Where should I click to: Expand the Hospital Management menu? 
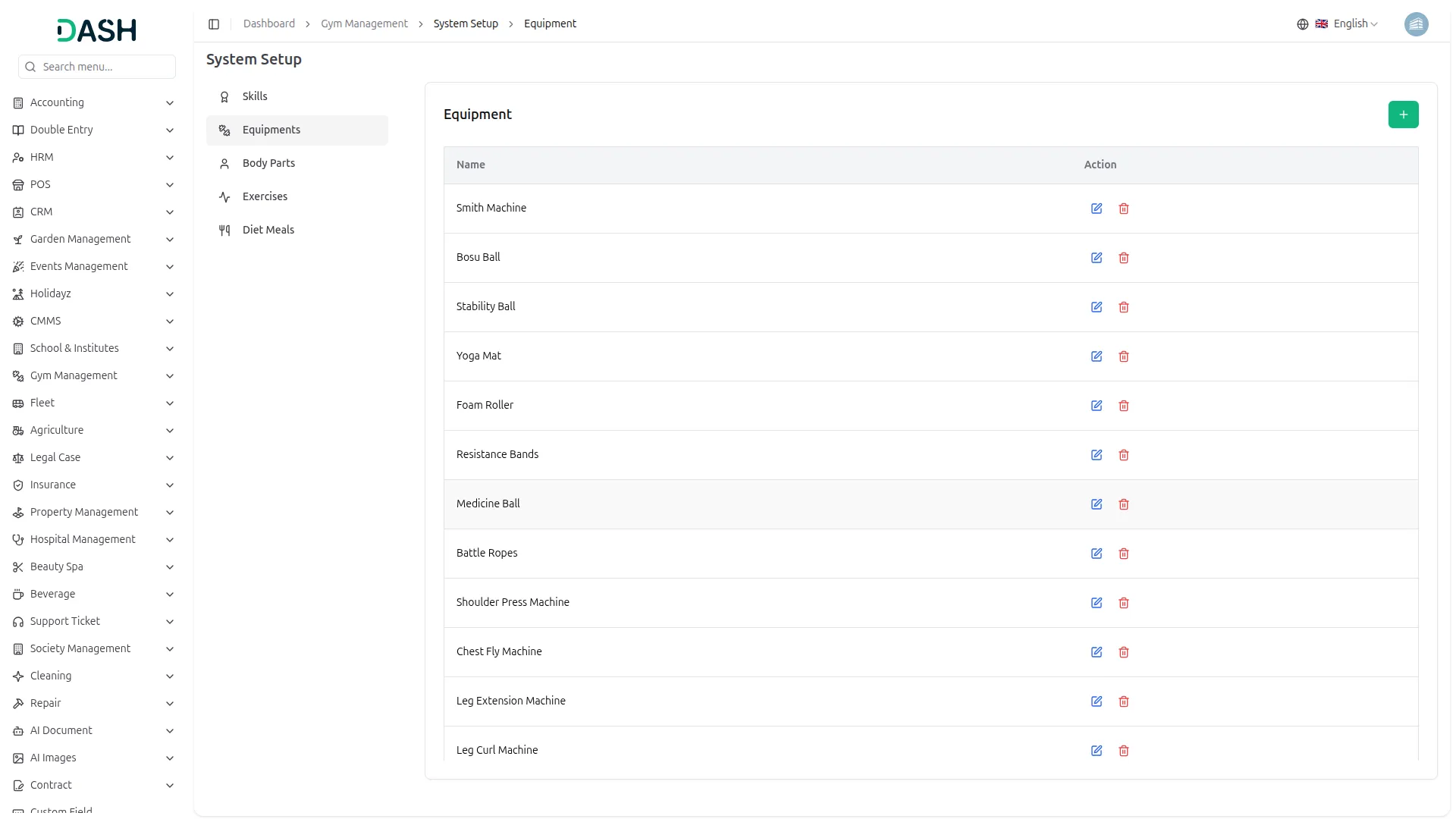pyautogui.click(x=93, y=539)
